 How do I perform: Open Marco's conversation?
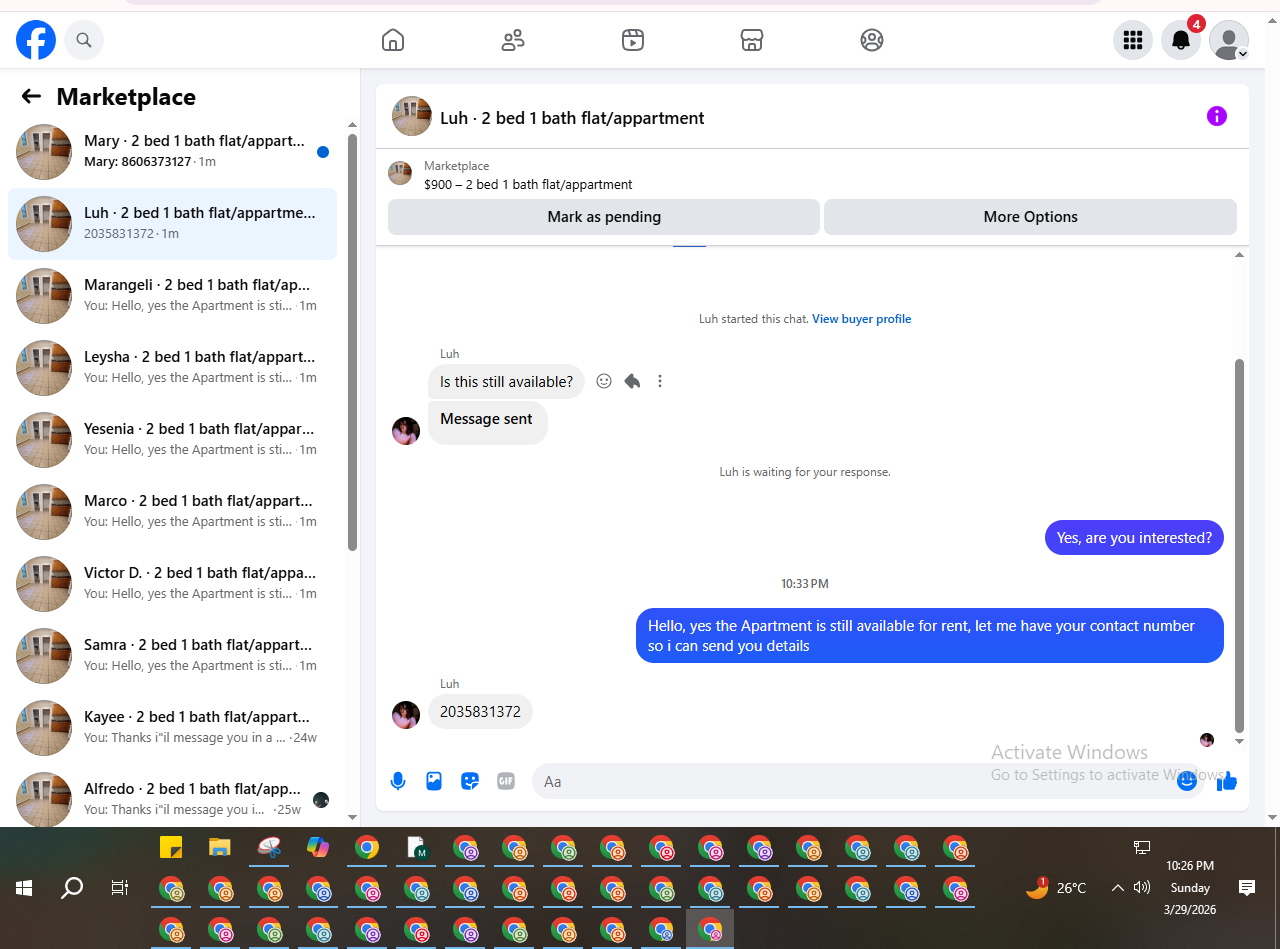(x=172, y=512)
